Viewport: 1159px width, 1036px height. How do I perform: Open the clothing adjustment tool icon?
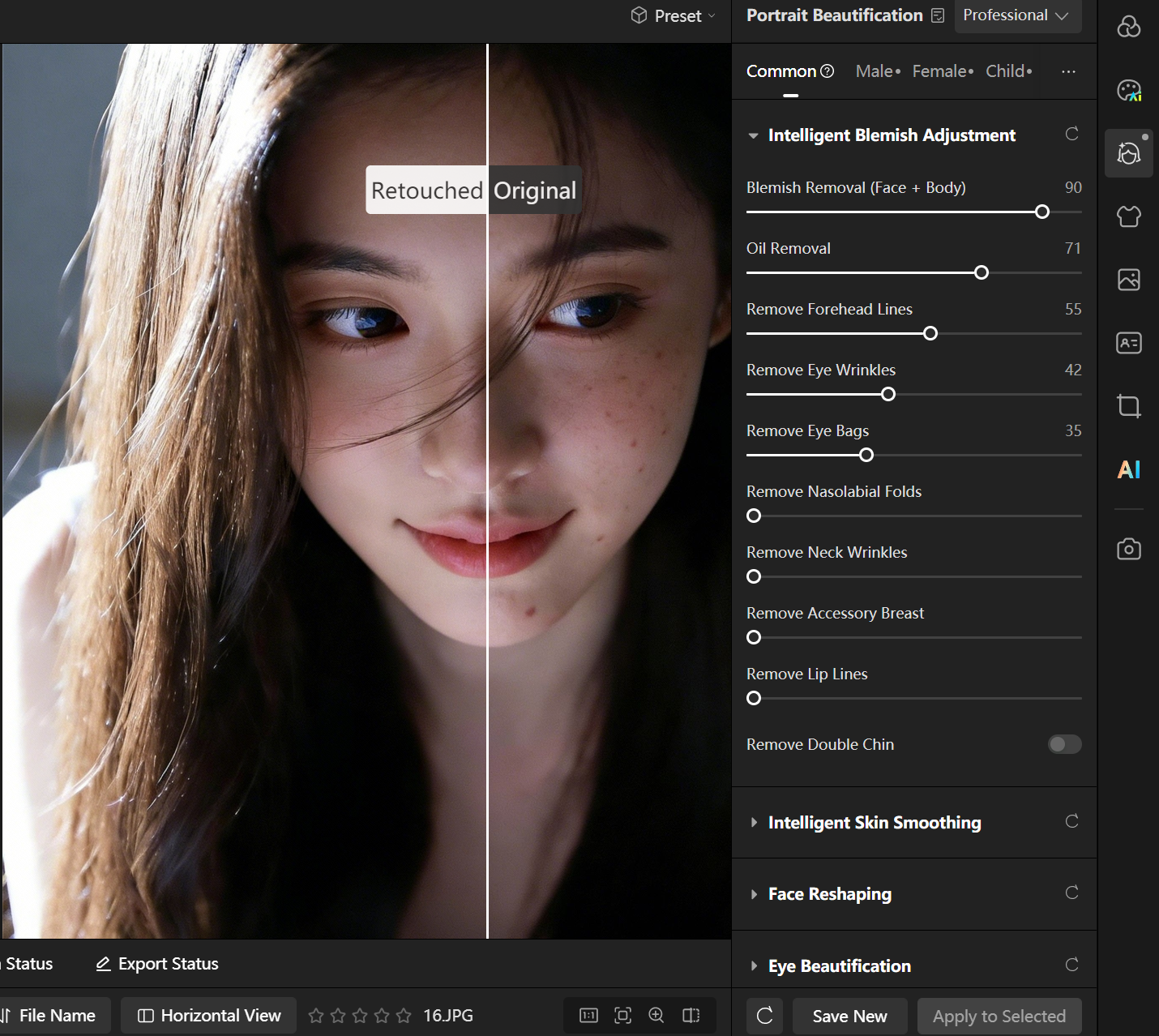[x=1128, y=216]
